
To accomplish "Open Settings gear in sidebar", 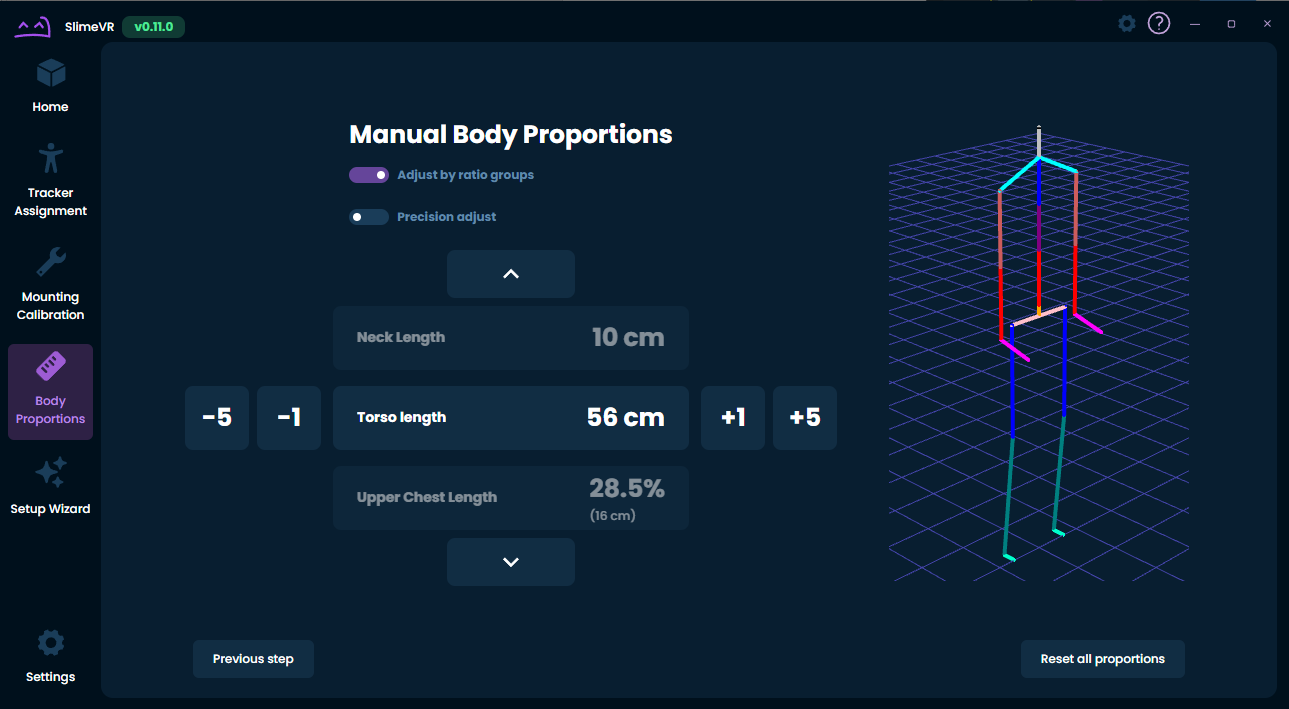I will pos(50,643).
